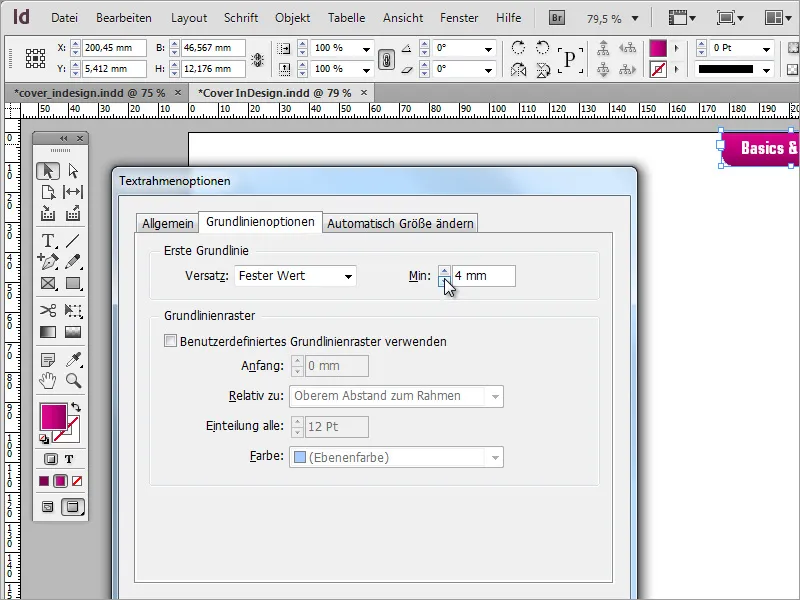Screen dimensions: 800x600
Task: Collapse the toolbox with double arrows
Action: coord(63,138)
